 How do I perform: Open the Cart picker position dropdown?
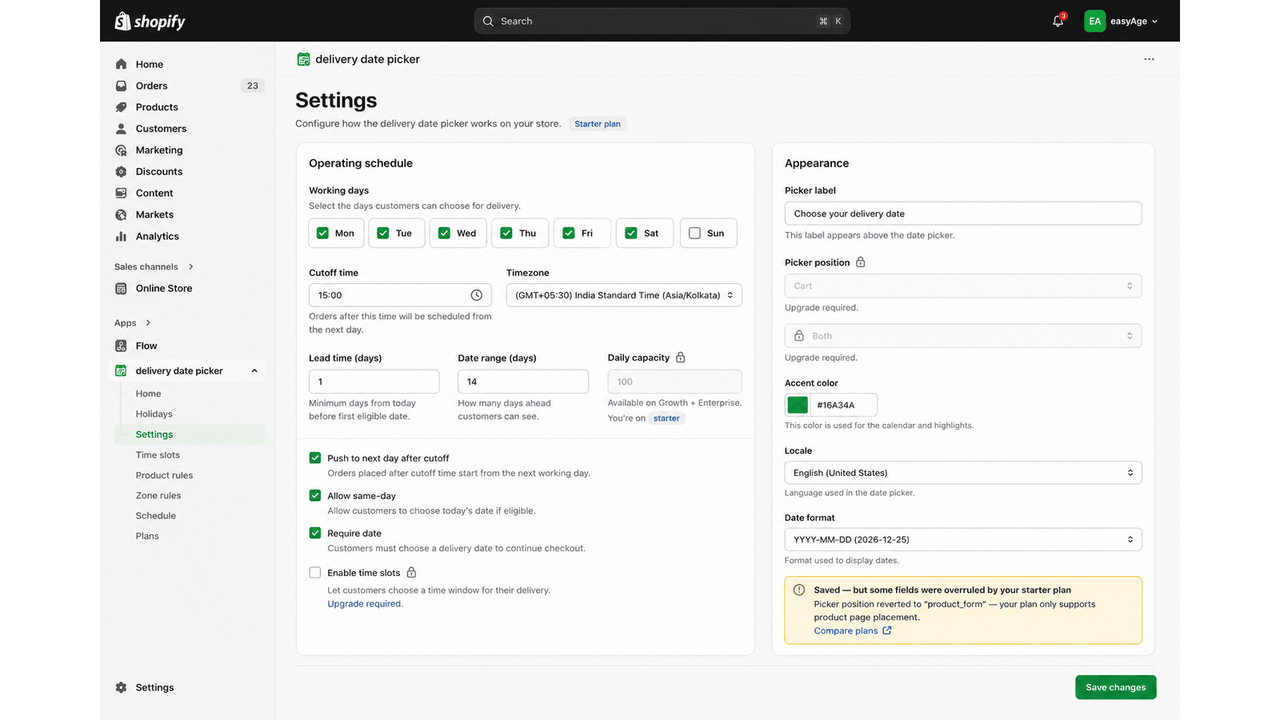tap(963, 286)
